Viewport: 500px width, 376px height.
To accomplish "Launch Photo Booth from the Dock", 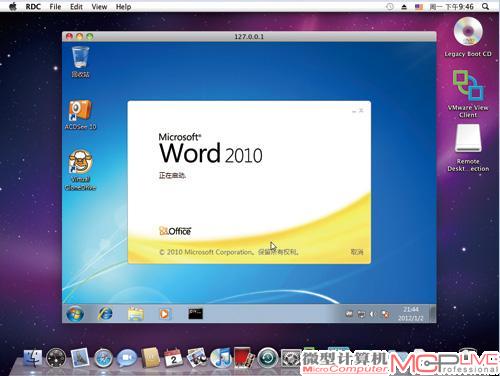I will 244,358.
